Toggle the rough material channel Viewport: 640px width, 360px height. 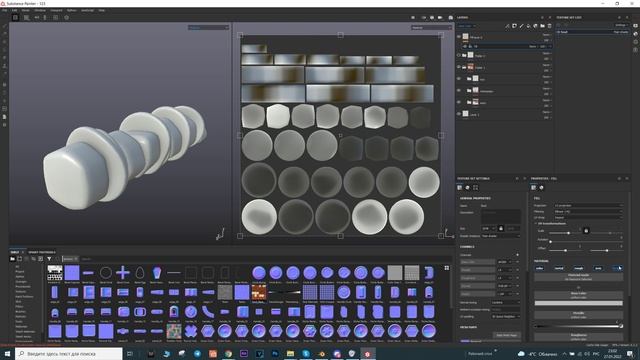coord(578,268)
